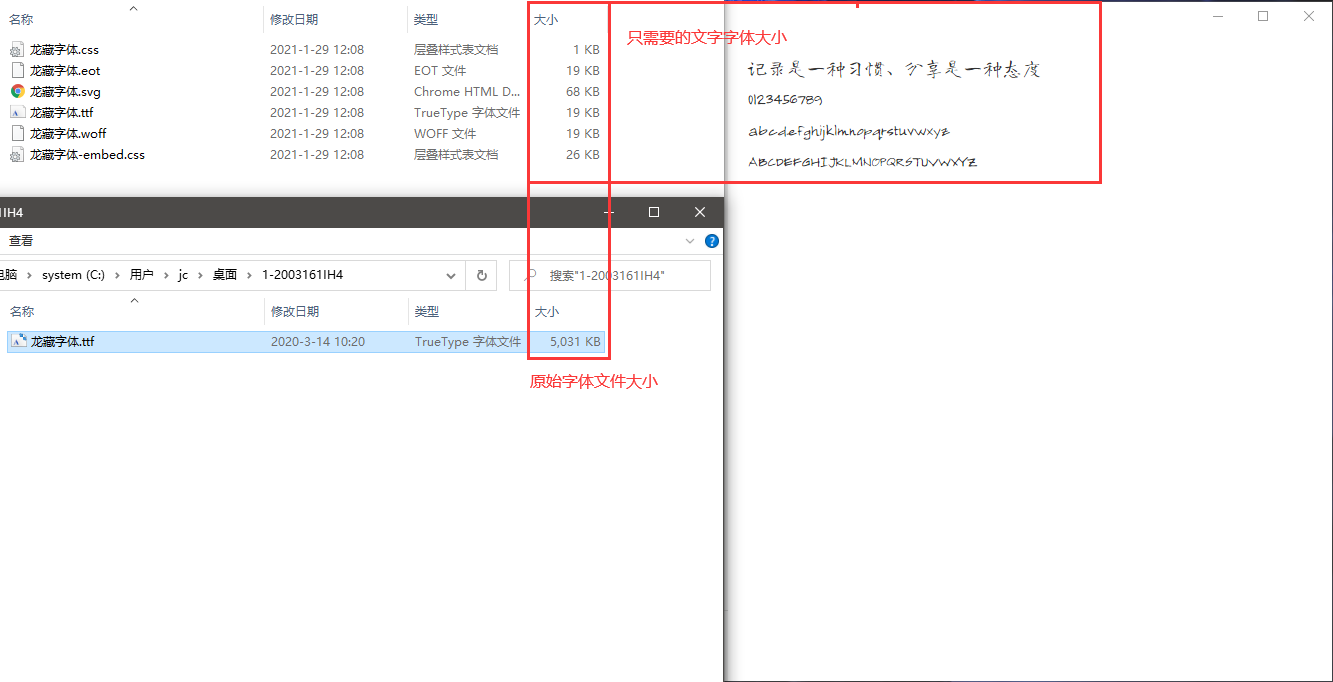Click the font icon of the 5,031 KB 龙藏字体.ttf
The height and width of the screenshot is (682, 1333).
coord(18,341)
